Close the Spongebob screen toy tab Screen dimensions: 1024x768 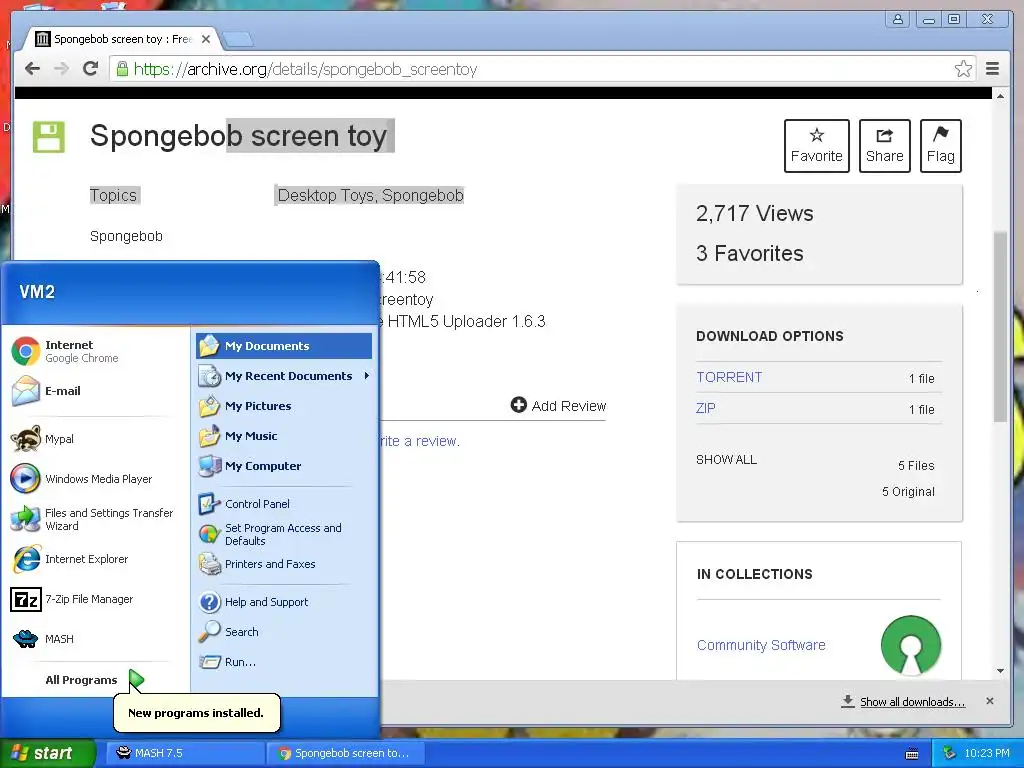point(206,39)
